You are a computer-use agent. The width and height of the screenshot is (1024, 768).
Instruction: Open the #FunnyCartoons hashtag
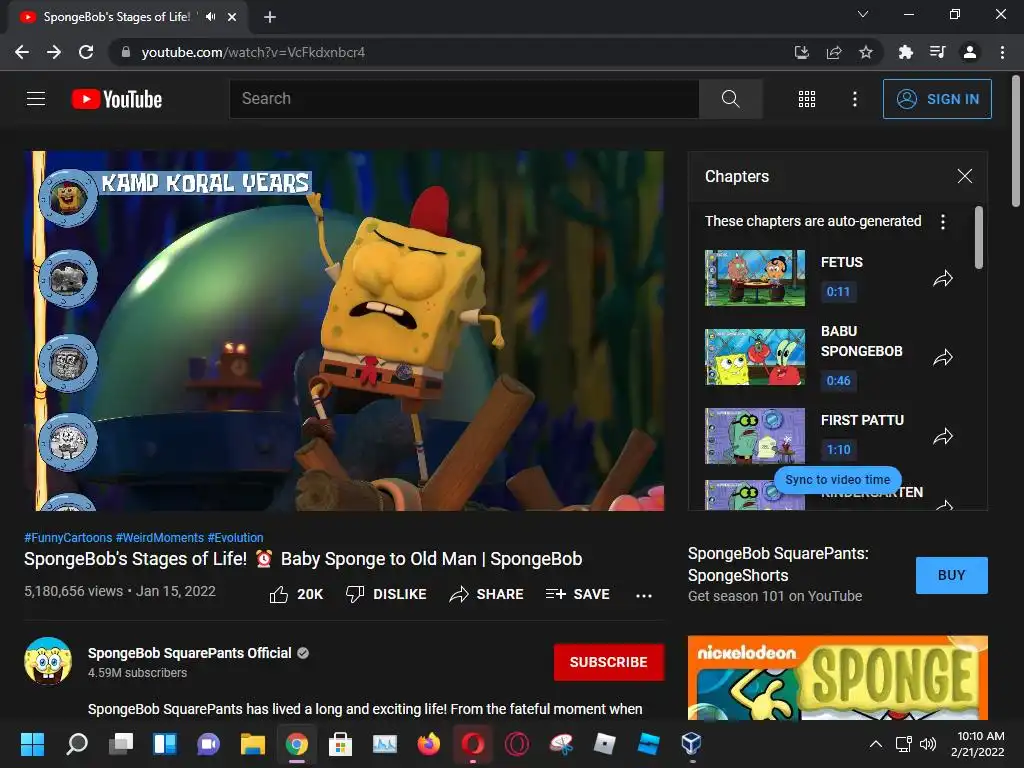[68, 537]
